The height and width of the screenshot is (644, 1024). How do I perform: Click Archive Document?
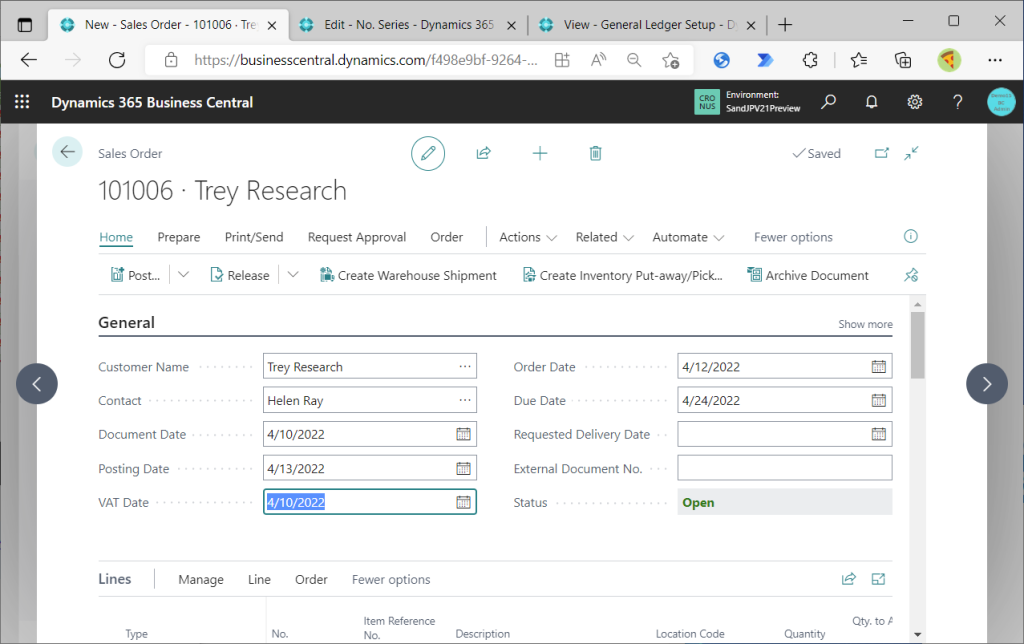[808, 275]
